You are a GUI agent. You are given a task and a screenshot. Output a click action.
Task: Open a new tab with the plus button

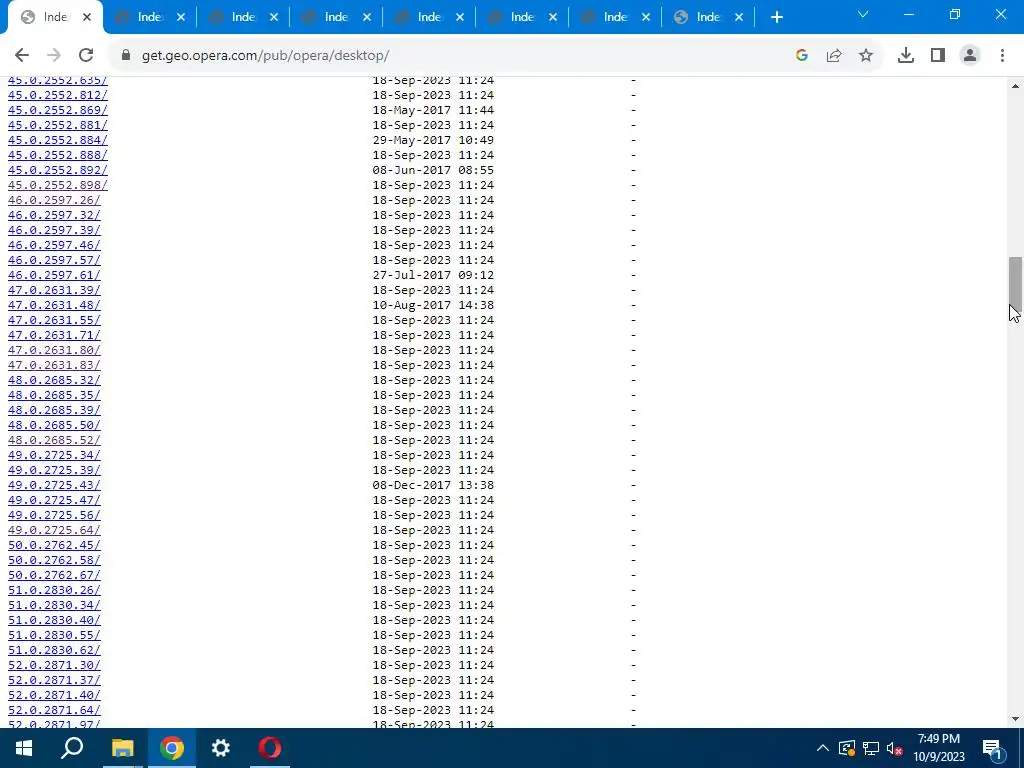(x=776, y=18)
